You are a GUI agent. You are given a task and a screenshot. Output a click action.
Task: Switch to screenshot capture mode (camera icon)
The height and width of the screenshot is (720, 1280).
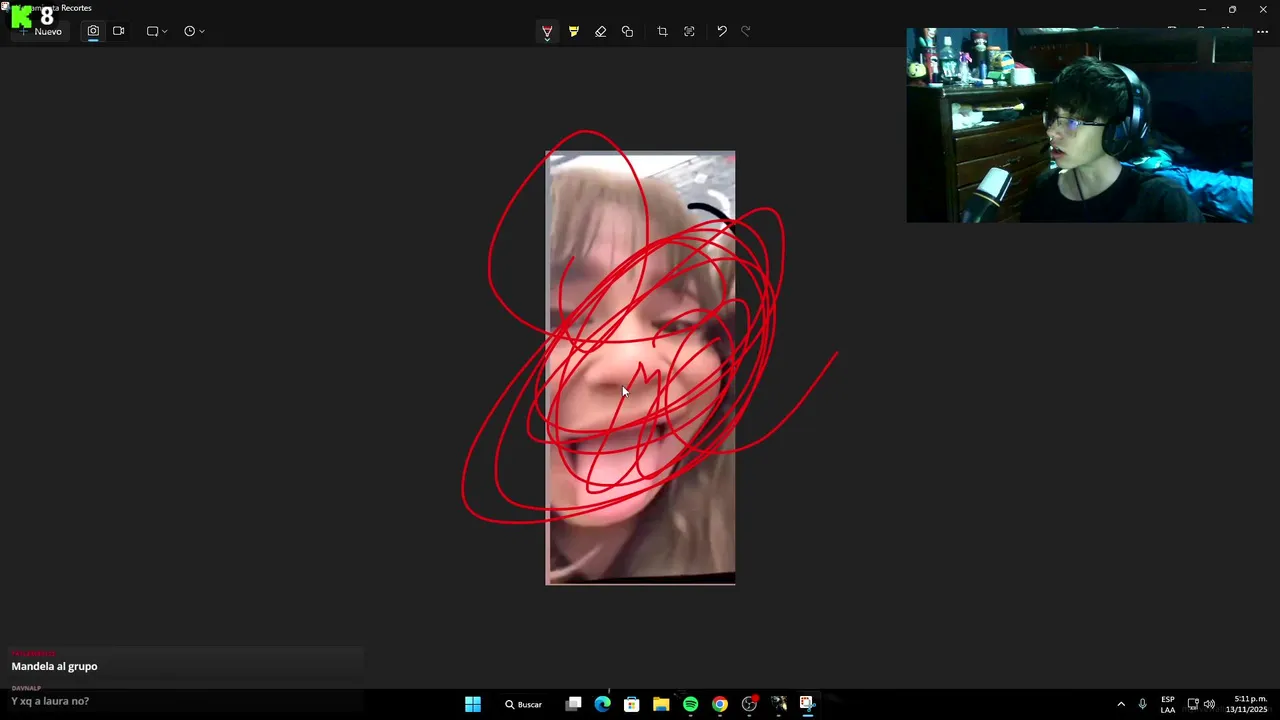point(93,31)
